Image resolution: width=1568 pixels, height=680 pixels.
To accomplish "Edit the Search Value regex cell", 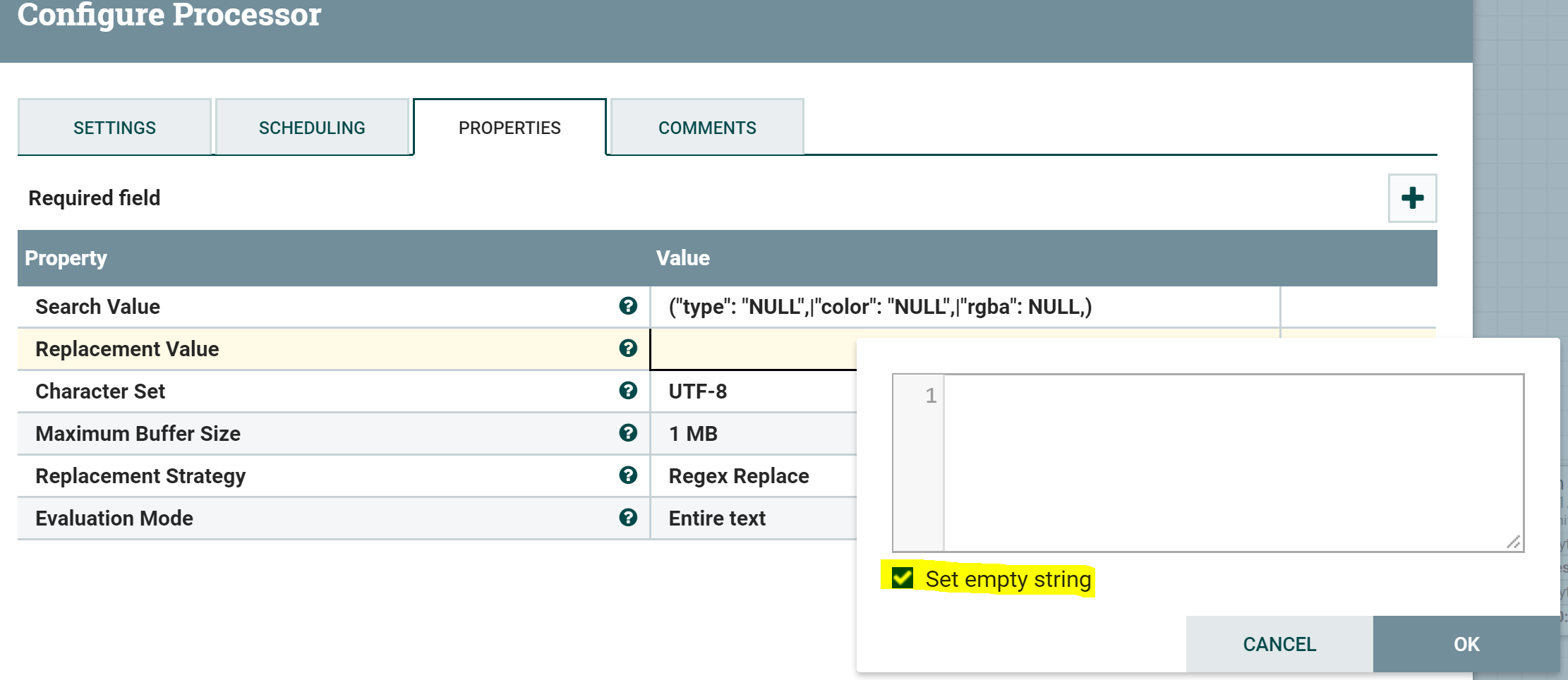I will pyautogui.click(x=879, y=307).
